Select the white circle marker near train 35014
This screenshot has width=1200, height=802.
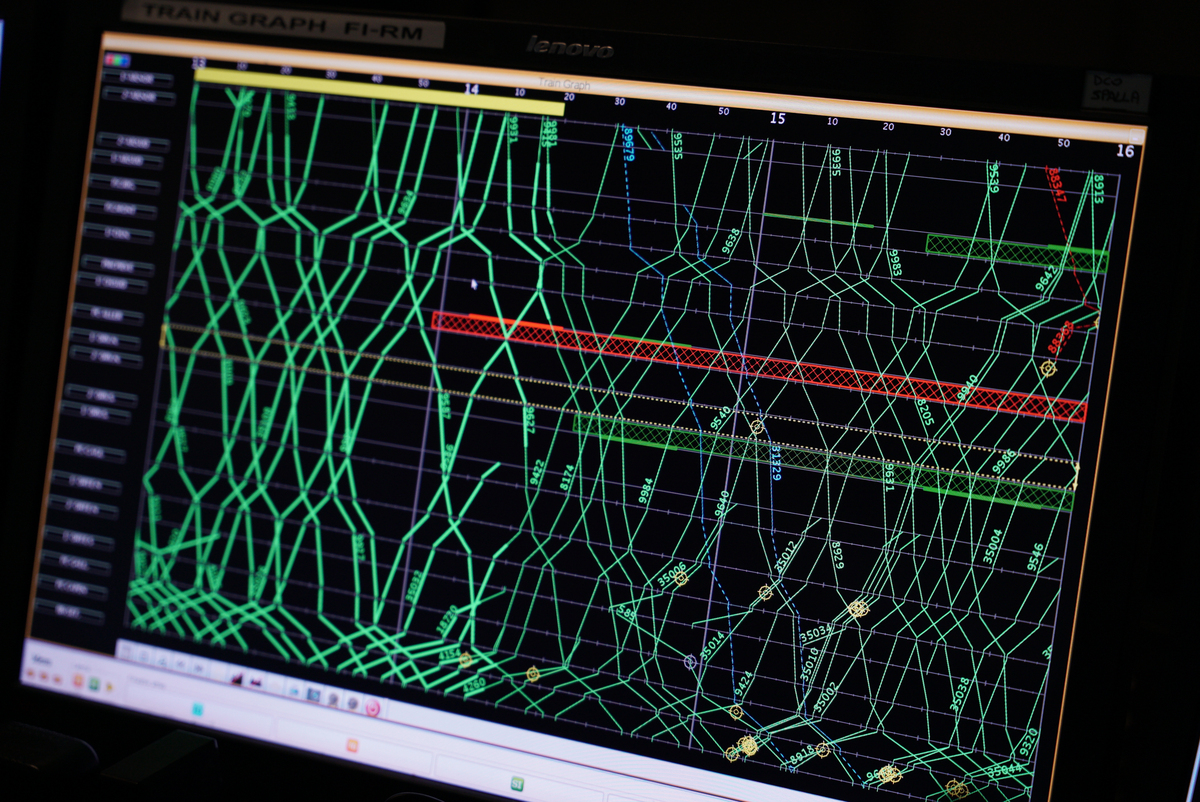tap(690, 661)
